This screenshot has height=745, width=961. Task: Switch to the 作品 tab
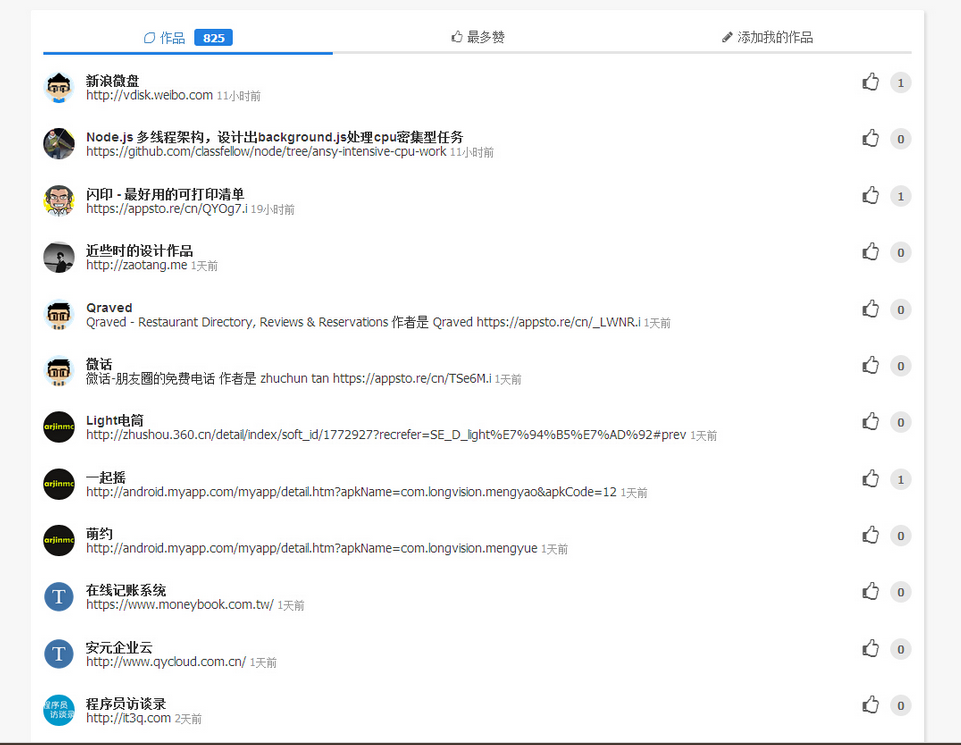pos(188,38)
